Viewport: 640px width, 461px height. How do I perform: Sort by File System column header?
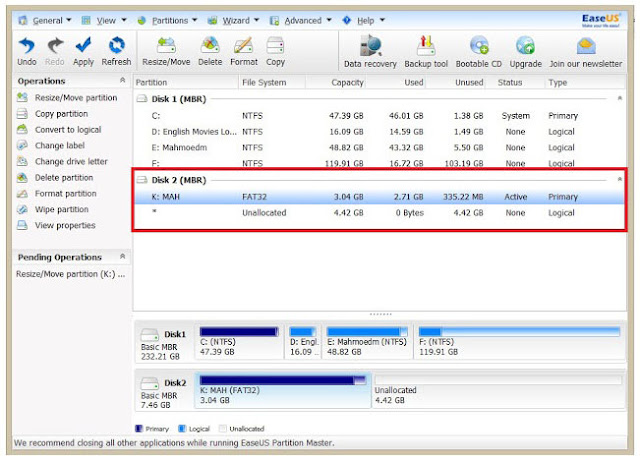pos(272,82)
